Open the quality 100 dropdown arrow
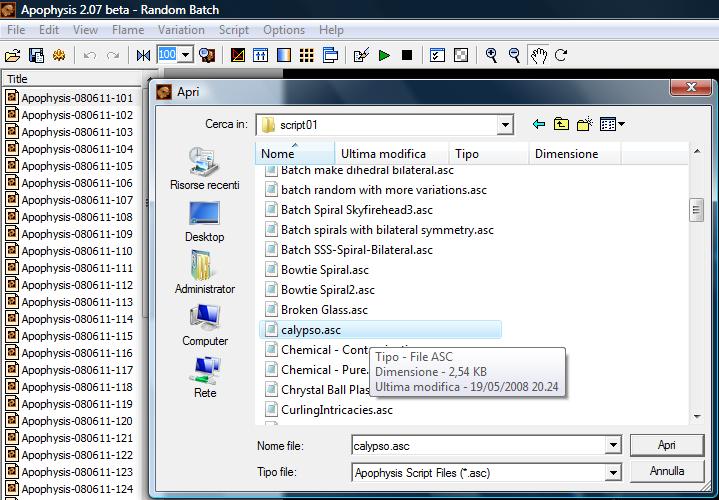This screenshot has height=500, width=719. tap(185, 56)
